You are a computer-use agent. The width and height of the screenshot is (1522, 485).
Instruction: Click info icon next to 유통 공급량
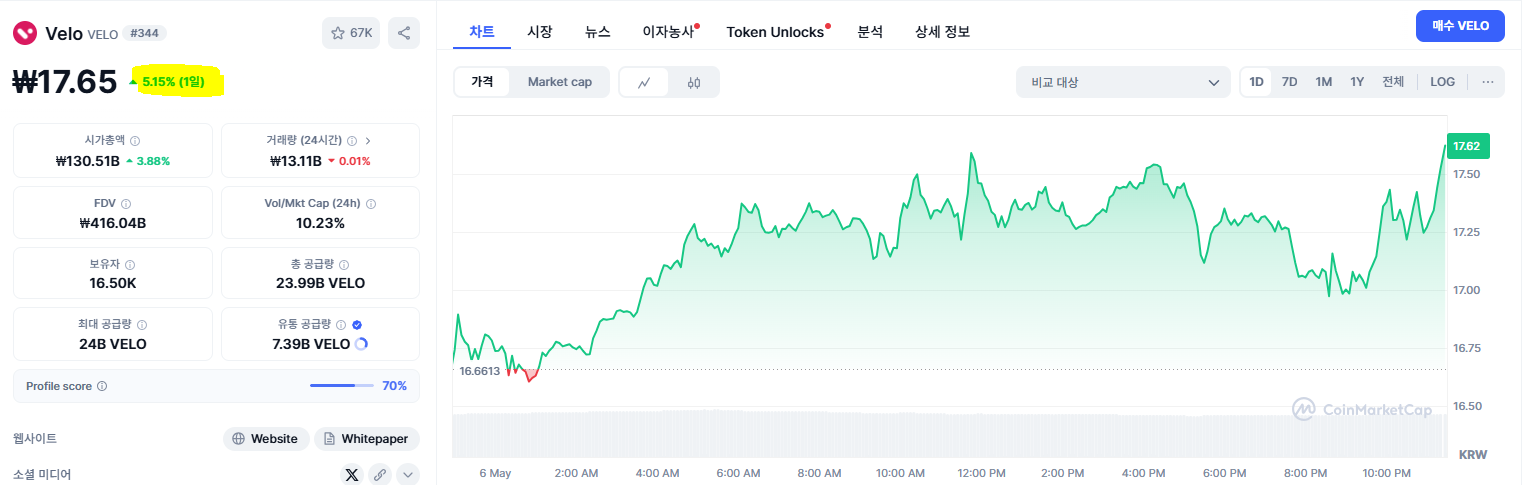341,325
